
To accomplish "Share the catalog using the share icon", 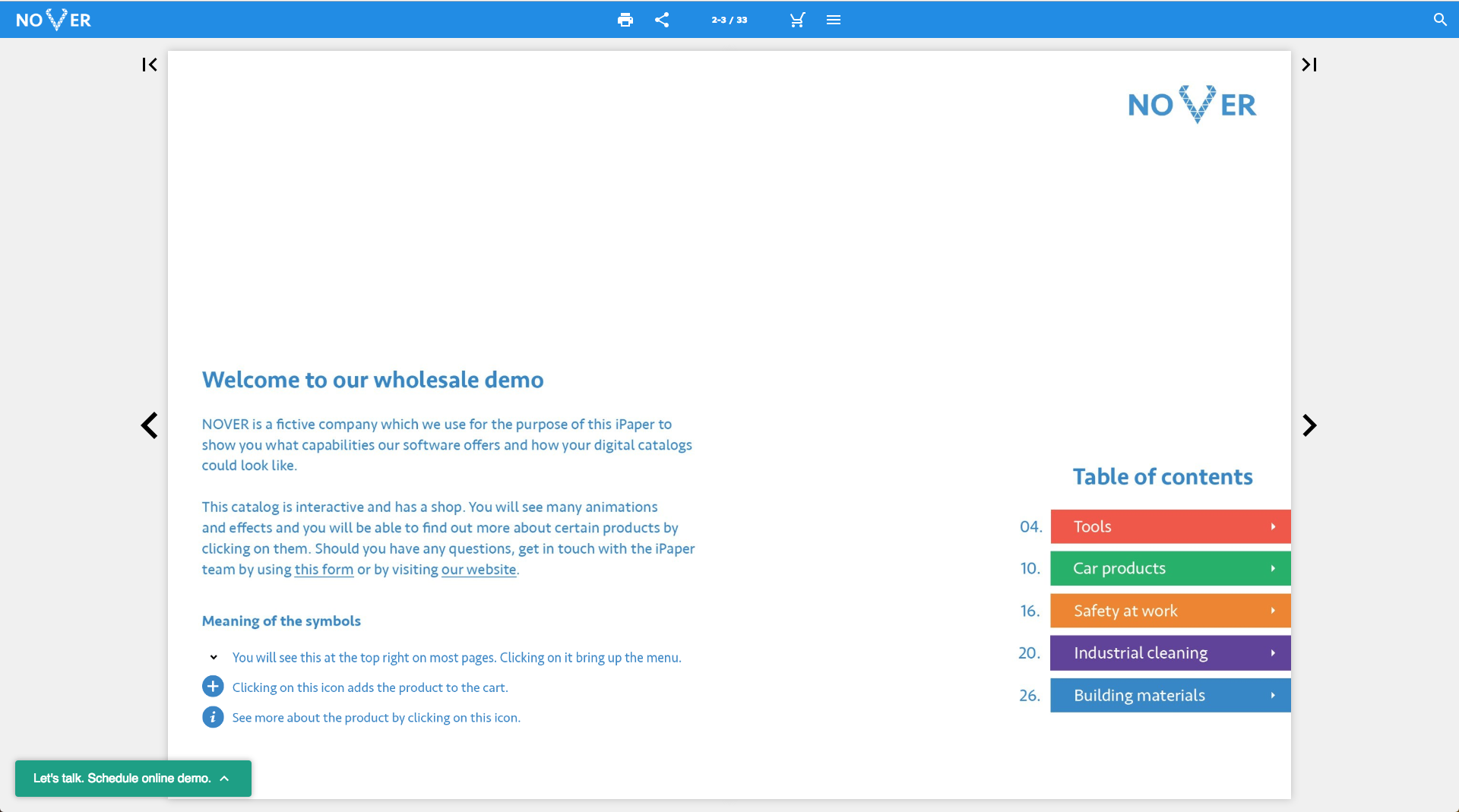I will 662,20.
